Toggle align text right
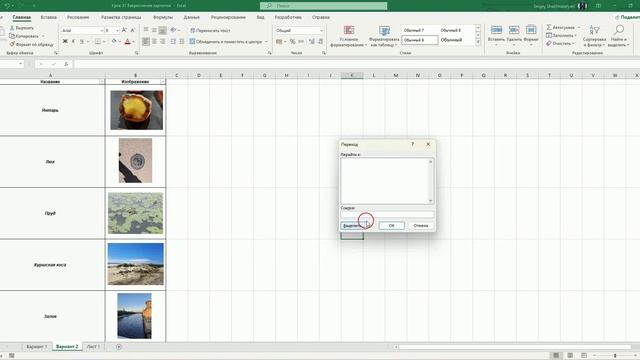The height and width of the screenshot is (360, 640). click(x=162, y=41)
